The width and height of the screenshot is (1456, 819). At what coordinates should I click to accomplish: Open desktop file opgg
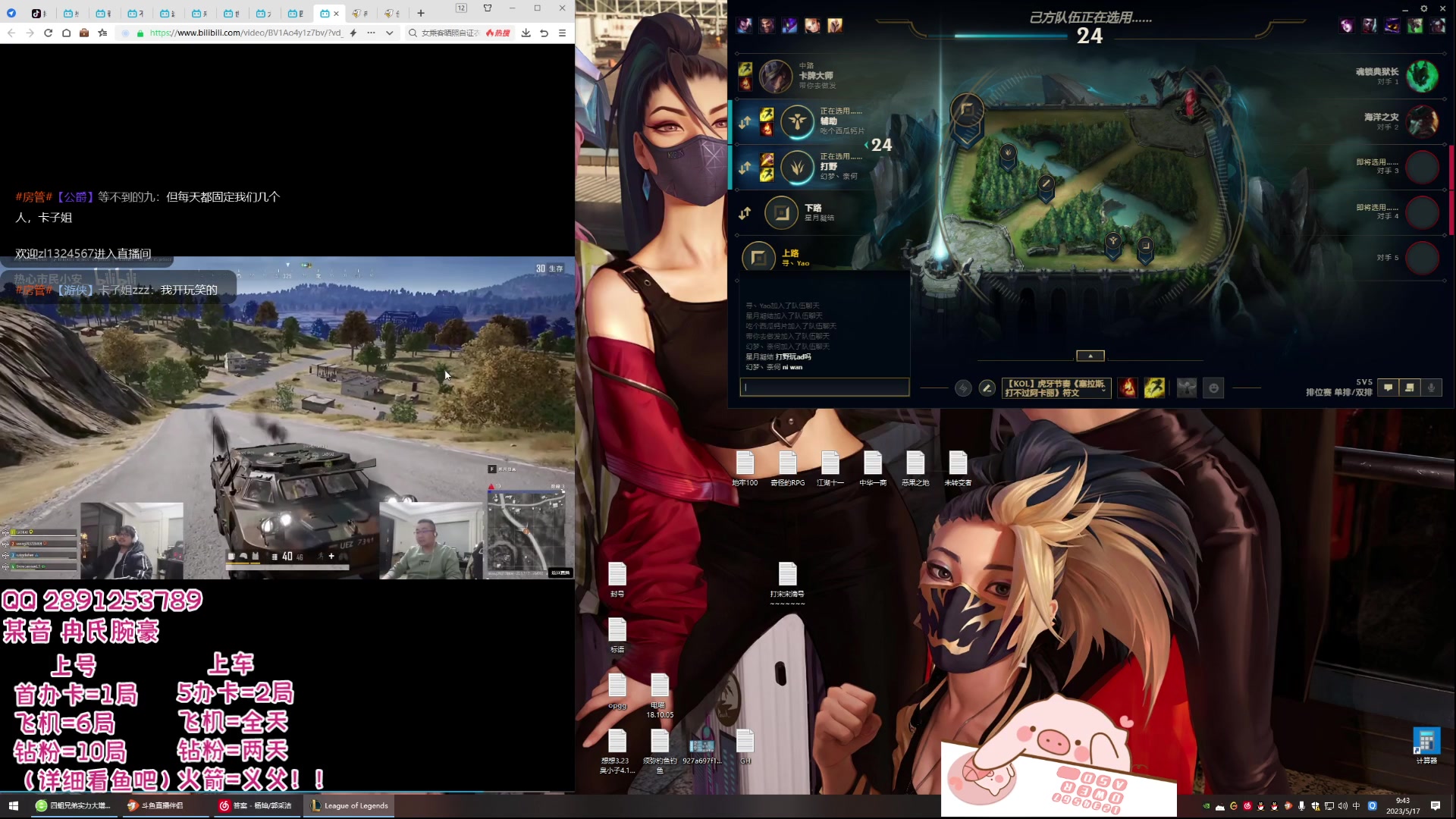(x=617, y=691)
